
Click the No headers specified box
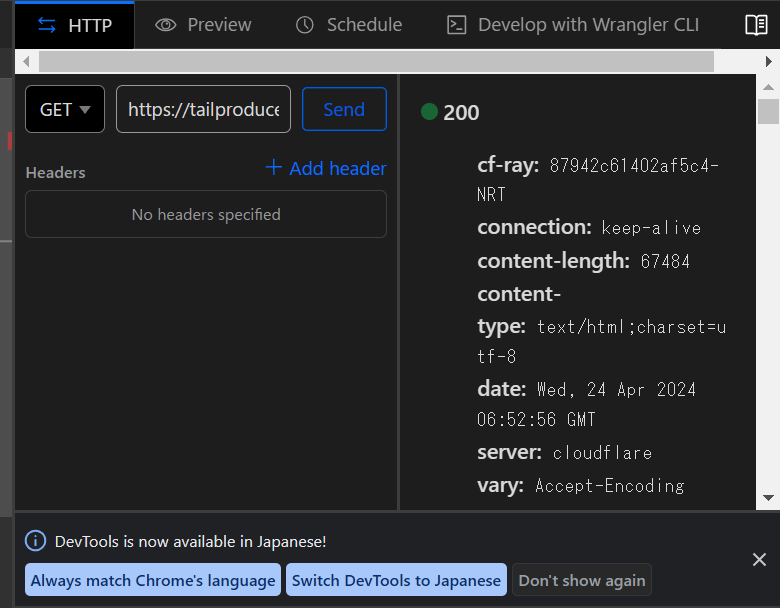pyautogui.click(x=206, y=214)
